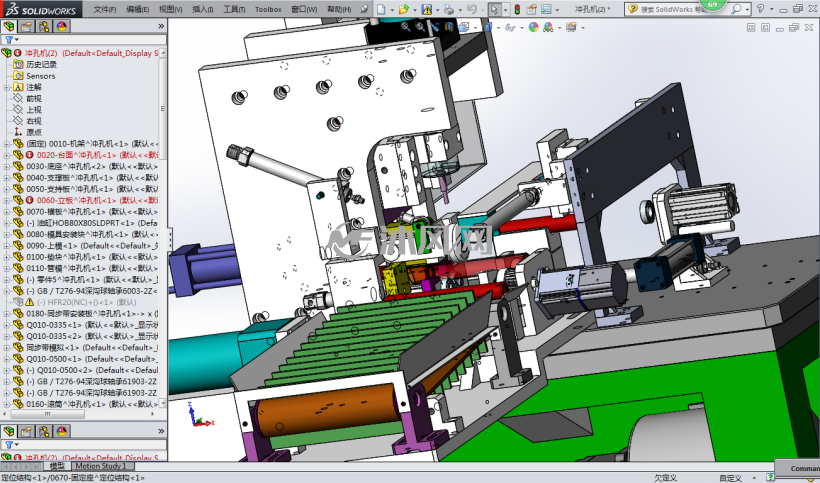Click the Open file folder icon
The width and height of the screenshot is (820, 483).
coord(403,9)
